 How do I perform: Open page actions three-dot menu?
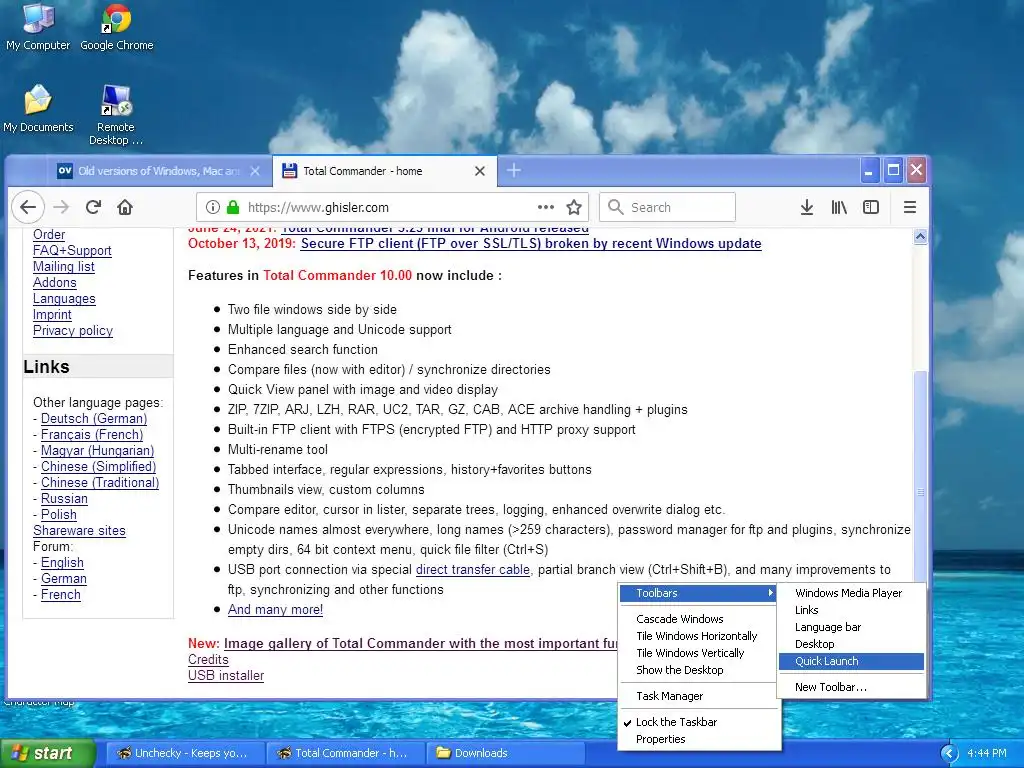pos(545,207)
